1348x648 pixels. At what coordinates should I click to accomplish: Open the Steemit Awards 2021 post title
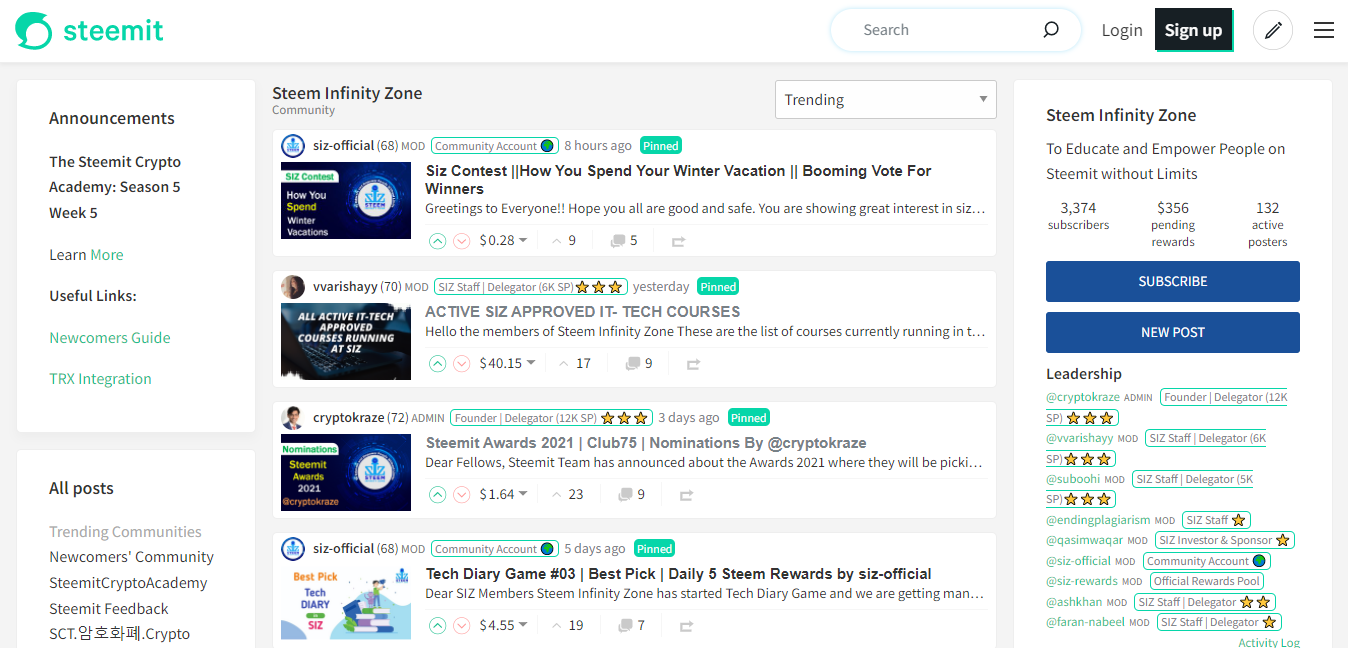pyautogui.click(x=646, y=443)
